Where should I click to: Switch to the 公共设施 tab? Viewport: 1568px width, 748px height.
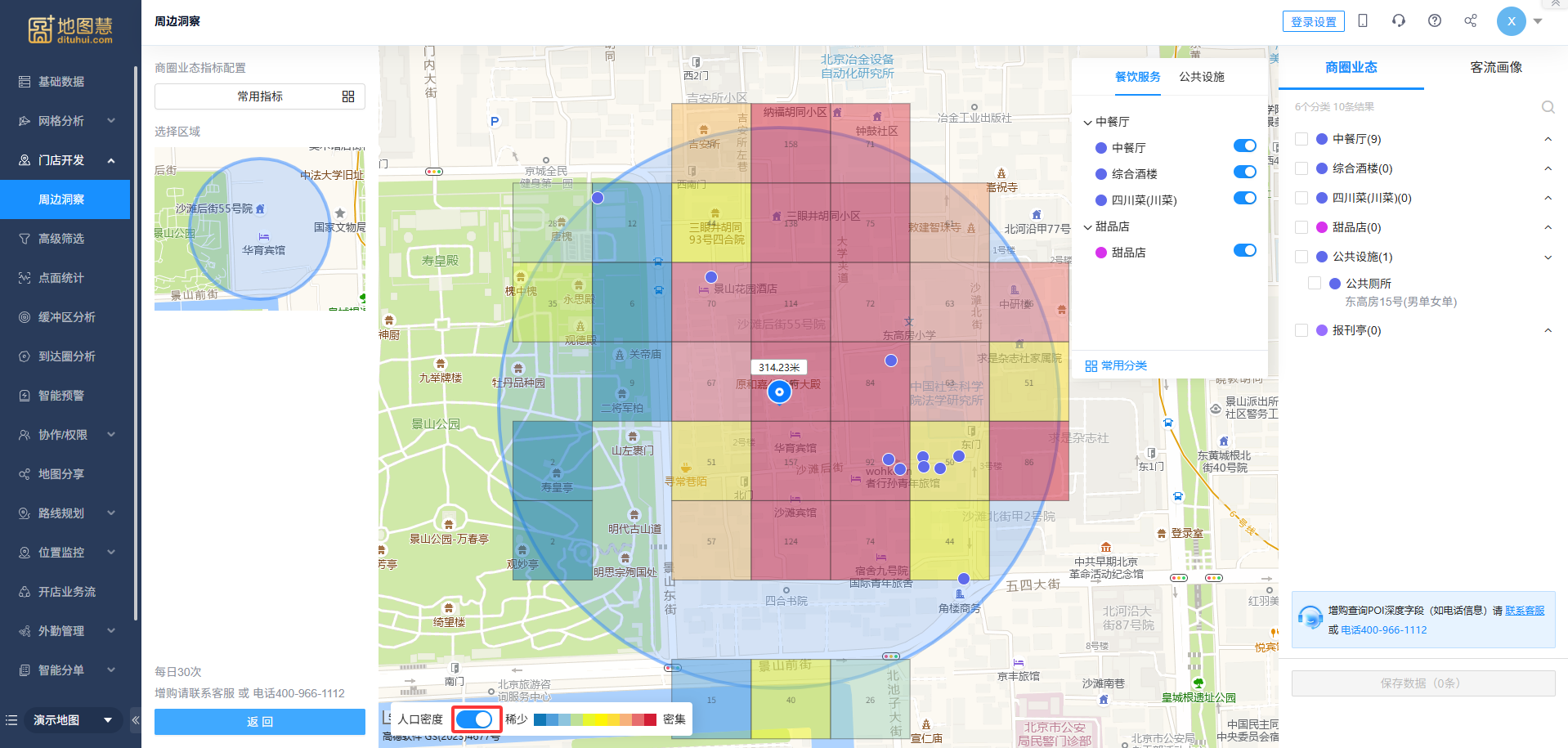point(1201,77)
